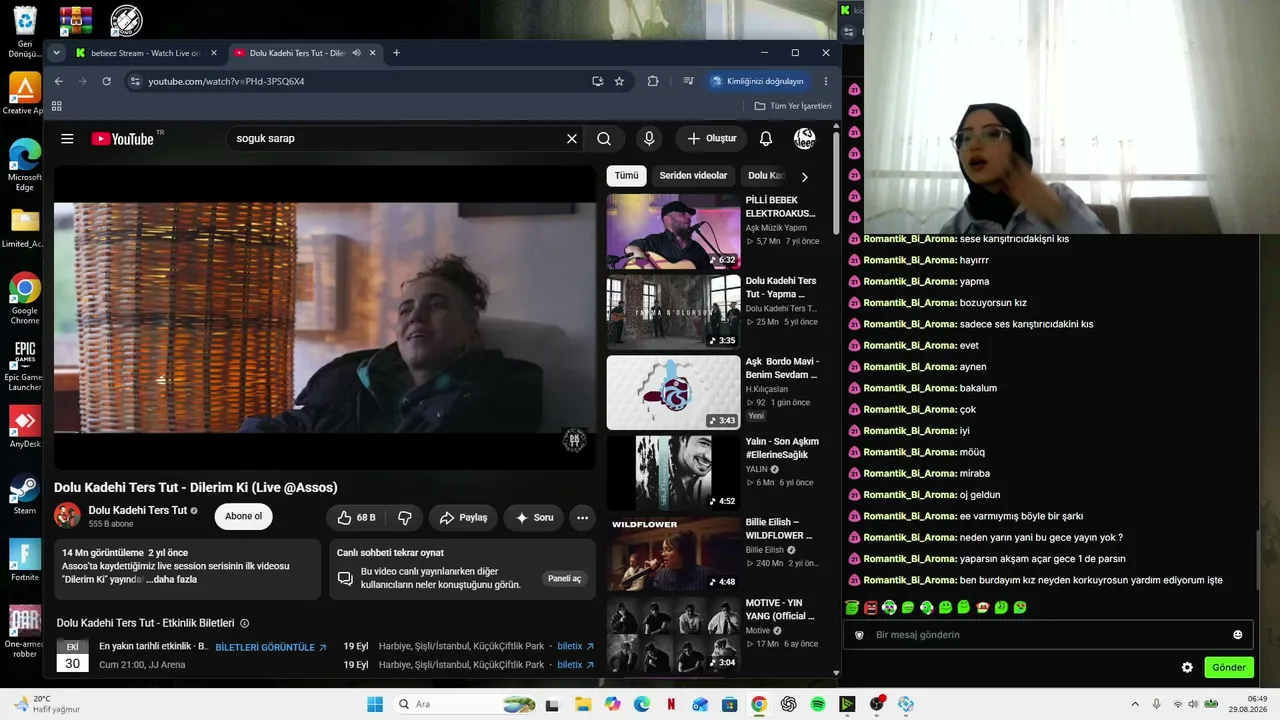Open Netflix from the taskbar
Screen dimensions: 1280x720
click(671, 704)
